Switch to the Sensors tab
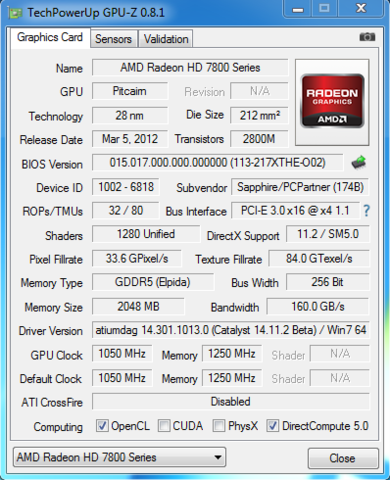 113,39
